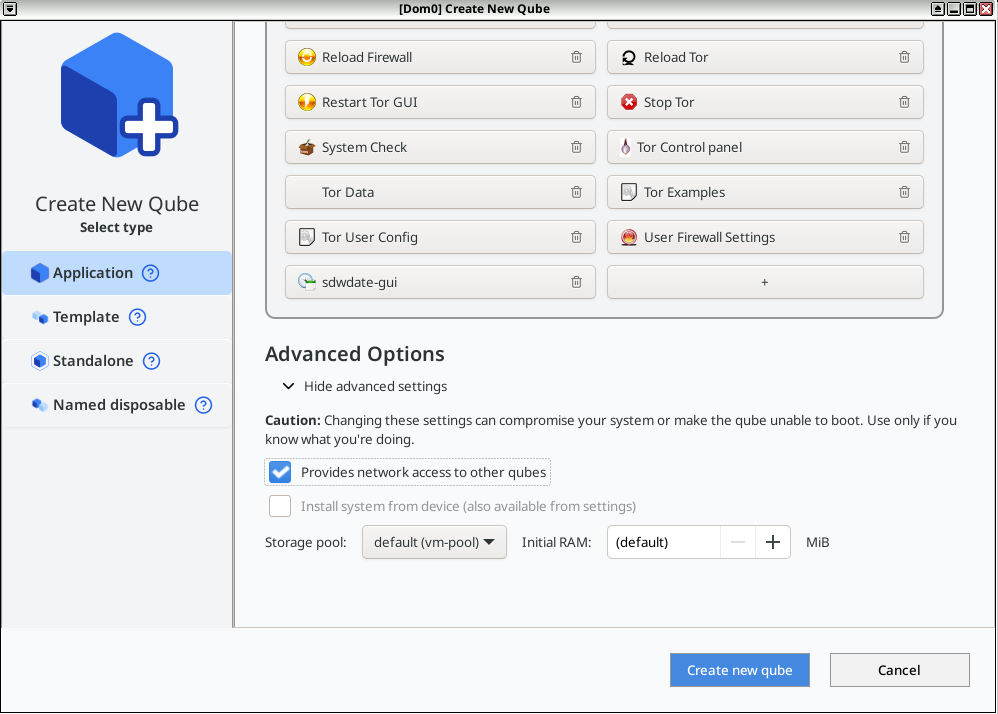Click the Create new qube button

(x=739, y=670)
